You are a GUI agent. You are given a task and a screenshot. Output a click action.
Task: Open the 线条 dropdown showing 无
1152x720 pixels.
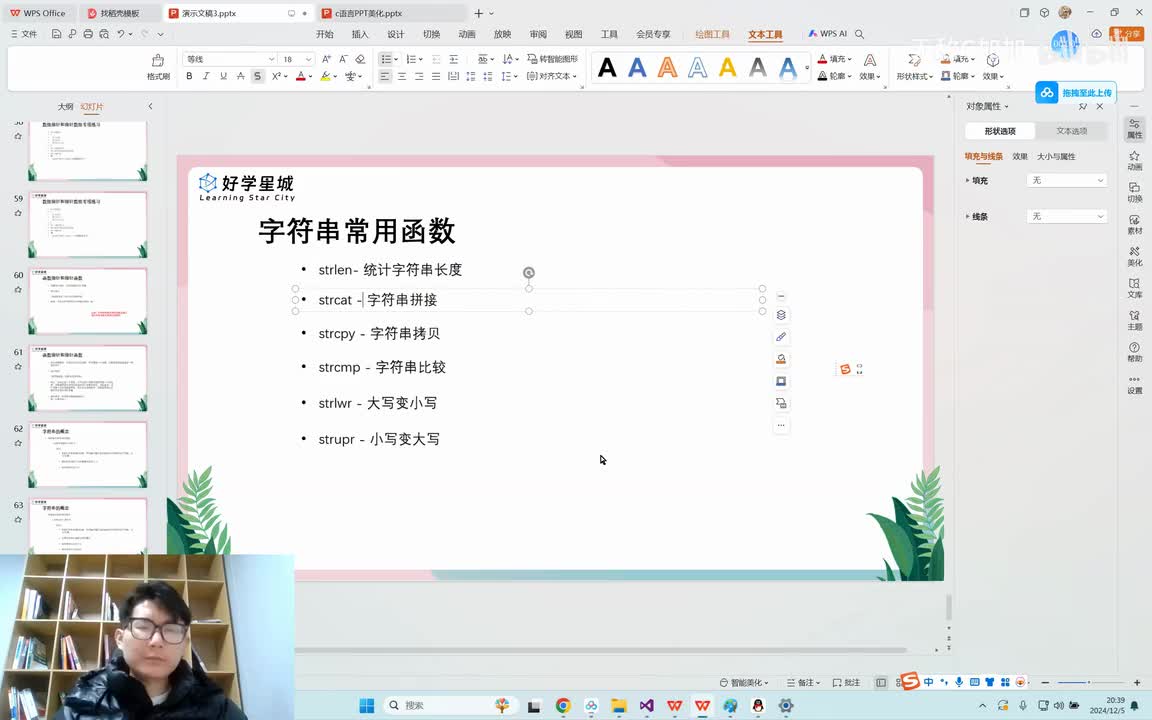click(1067, 216)
